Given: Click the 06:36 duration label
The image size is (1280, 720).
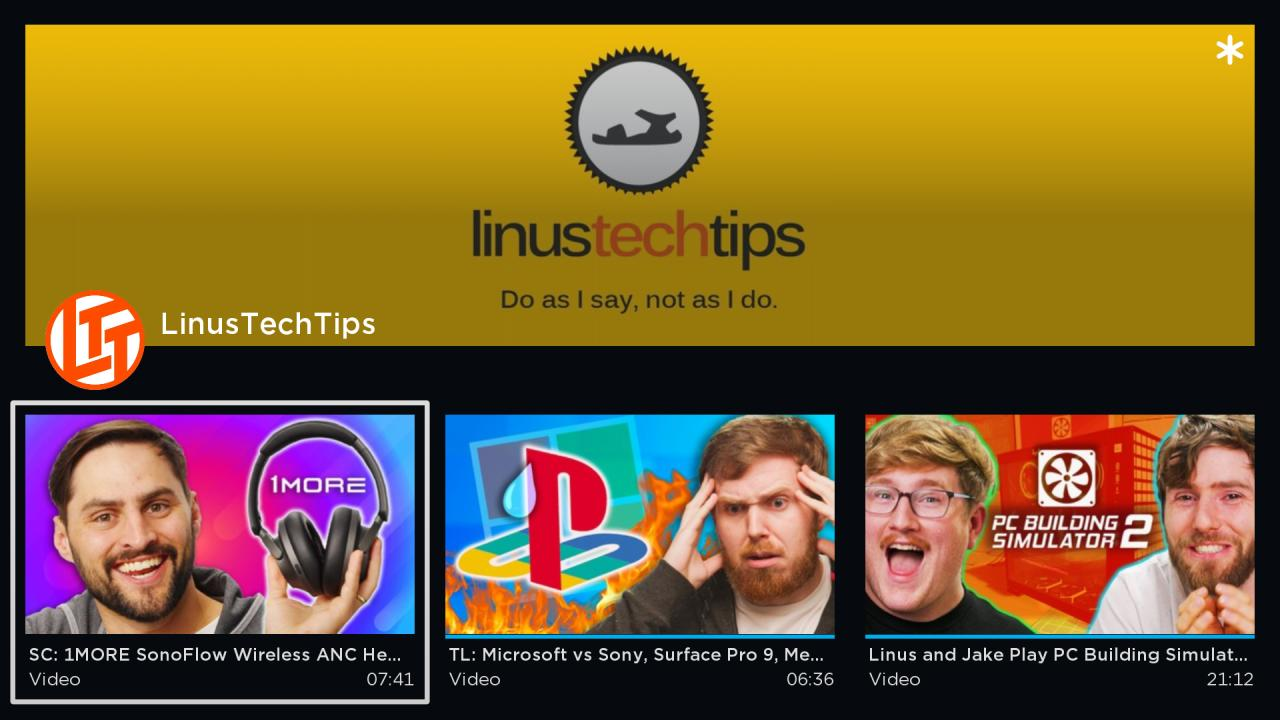Looking at the screenshot, I should tap(810, 679).
